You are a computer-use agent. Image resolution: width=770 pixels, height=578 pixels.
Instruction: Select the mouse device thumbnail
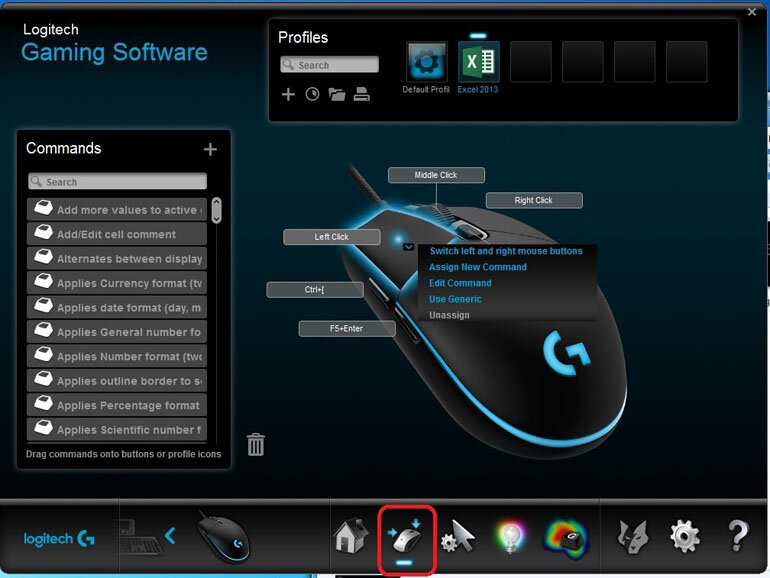223,536
